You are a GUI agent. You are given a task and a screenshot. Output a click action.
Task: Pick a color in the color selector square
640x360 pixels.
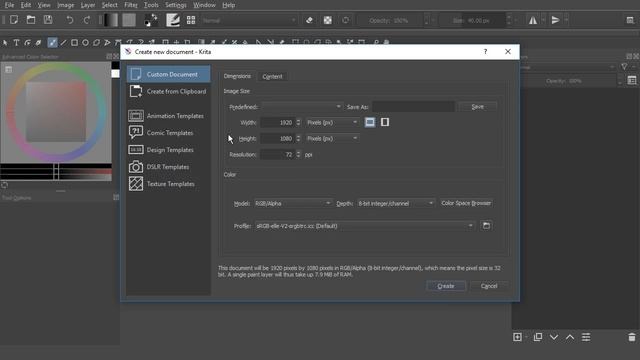pyautogui.click(x=56, y=111)
